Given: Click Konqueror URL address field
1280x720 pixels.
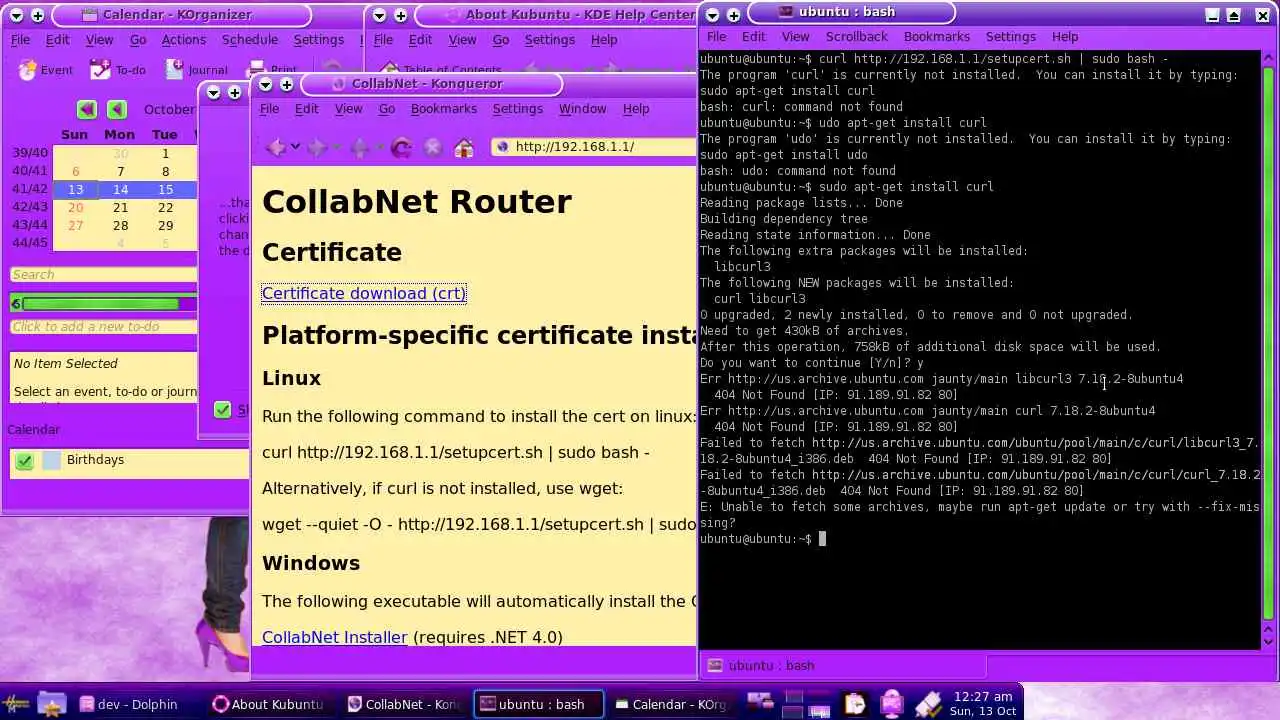Looking at the screenshot, I should click(x=595, y=147).
